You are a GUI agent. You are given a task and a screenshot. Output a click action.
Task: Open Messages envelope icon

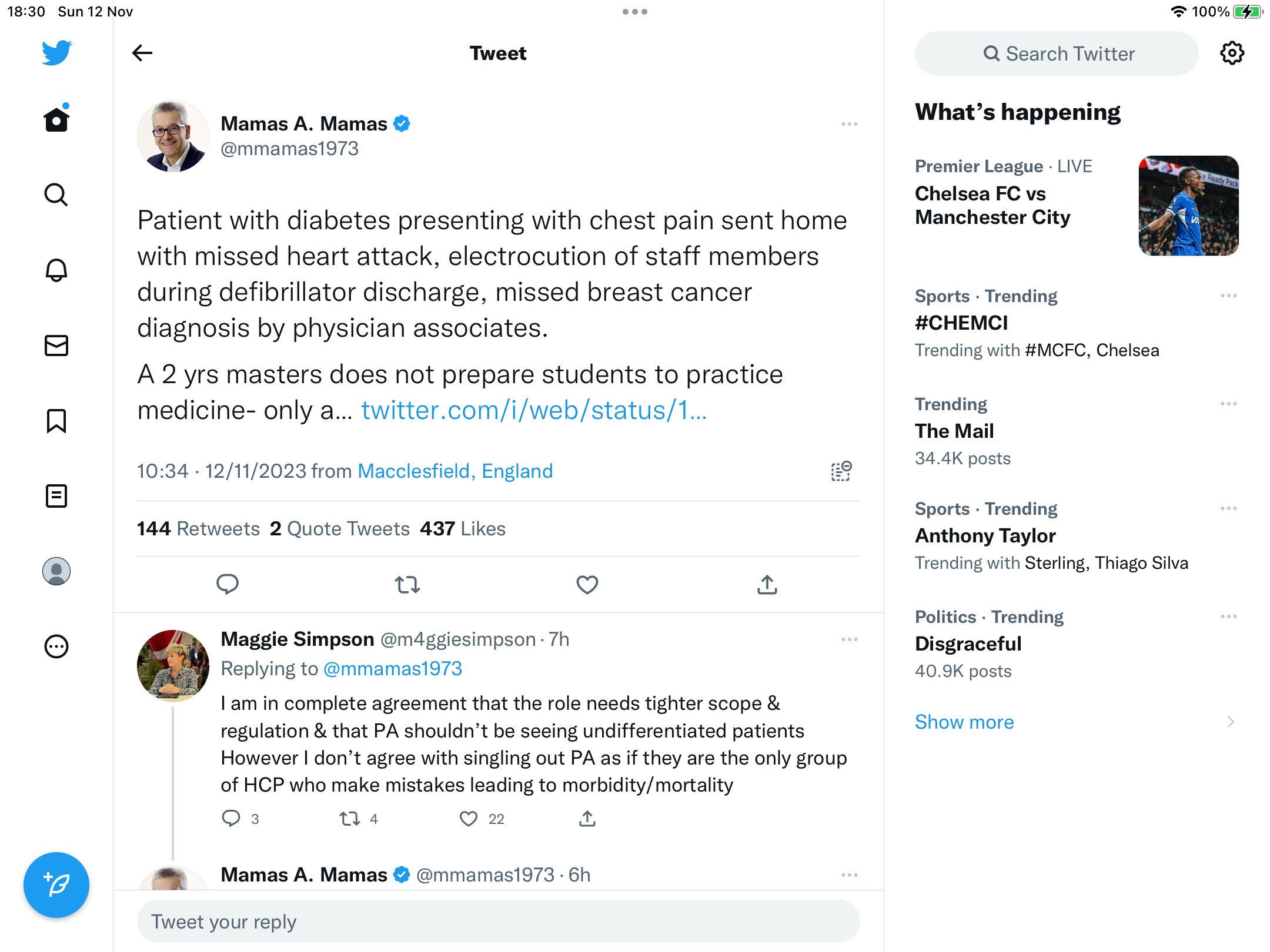(56, 346)
